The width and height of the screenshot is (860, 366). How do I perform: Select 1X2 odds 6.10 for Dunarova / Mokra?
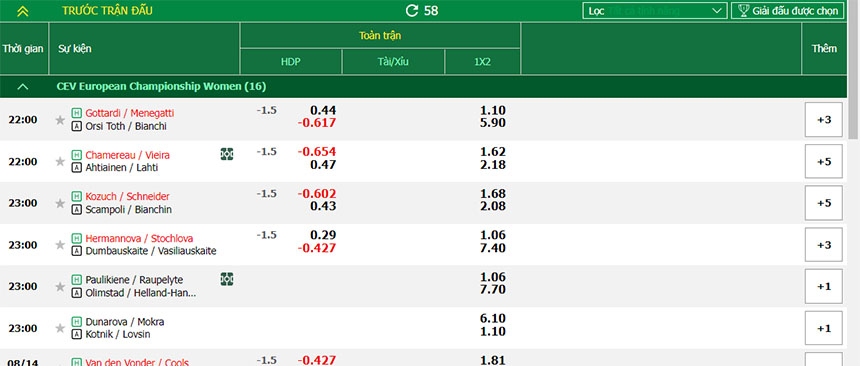tap(492, 319)
